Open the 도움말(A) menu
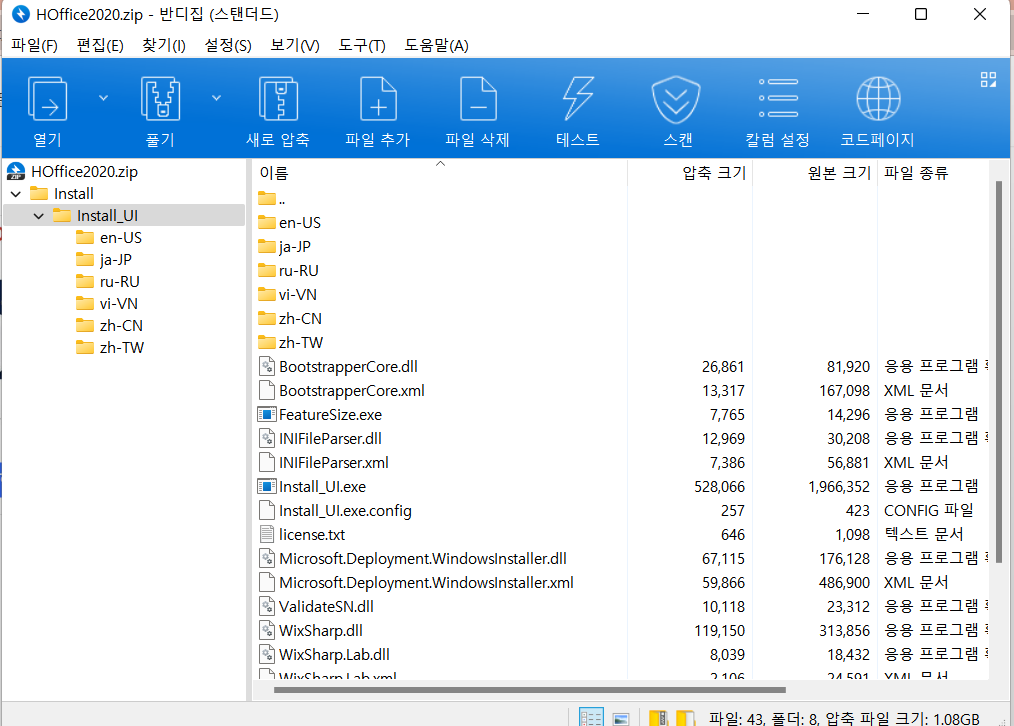1014x726 pixels. [437, 45]
